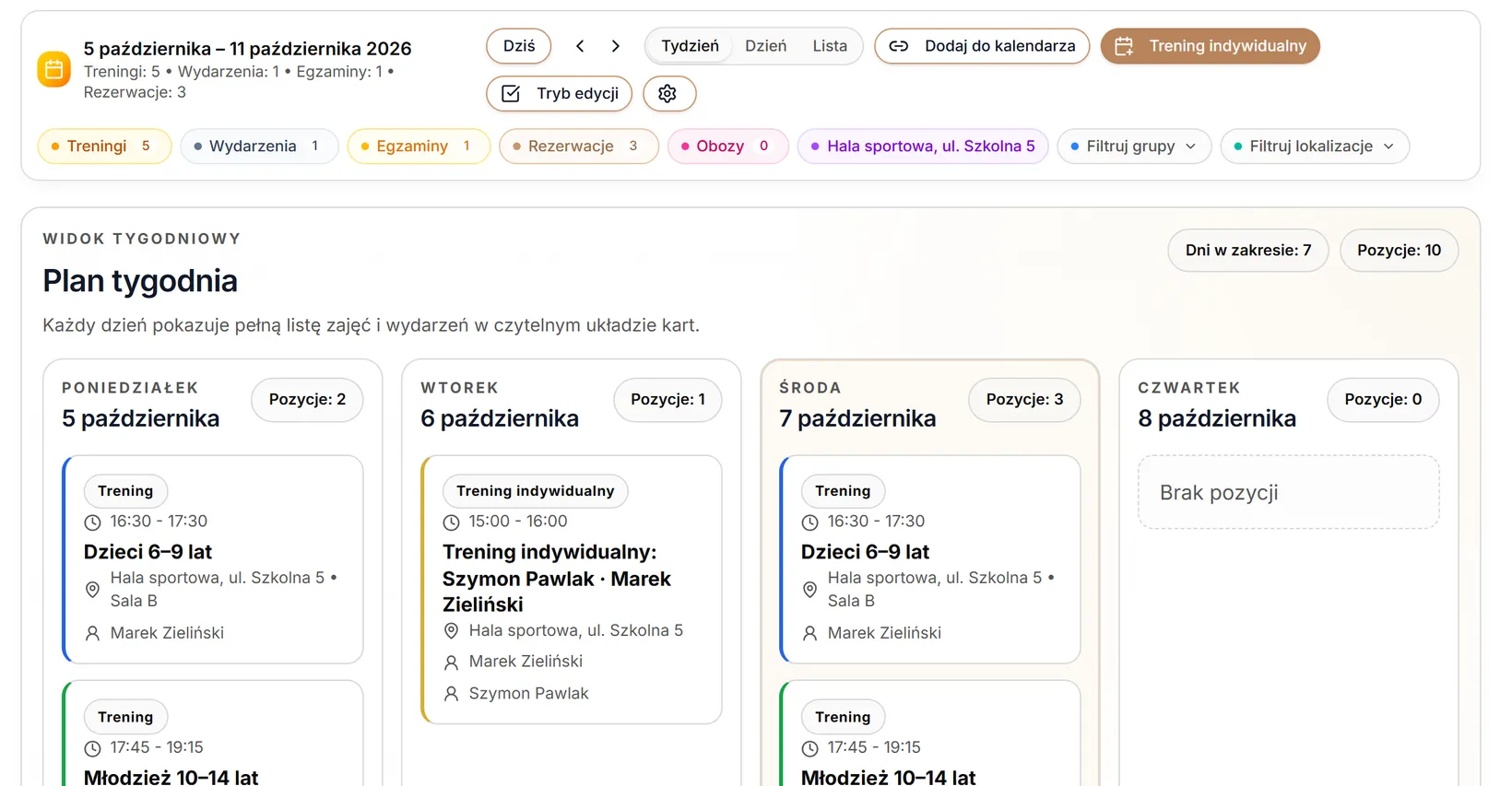Click clock icon at Tuesday 15:00 - 16:00
The image size is (1512, 786).
coord(451,522)
